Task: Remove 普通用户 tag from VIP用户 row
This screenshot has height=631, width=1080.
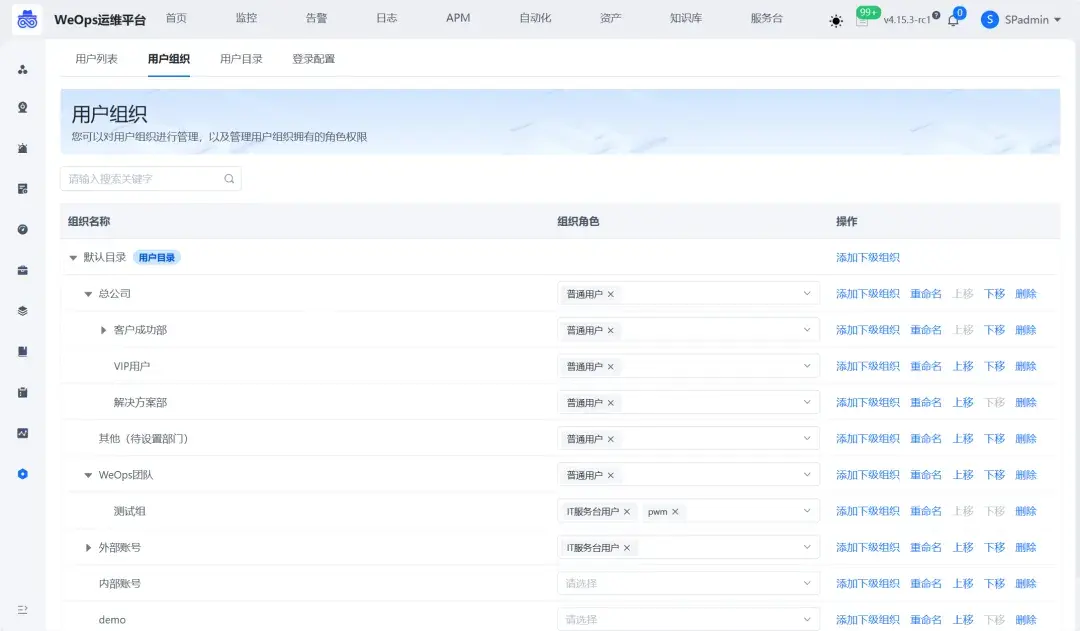Action: (x=610, y=366)
